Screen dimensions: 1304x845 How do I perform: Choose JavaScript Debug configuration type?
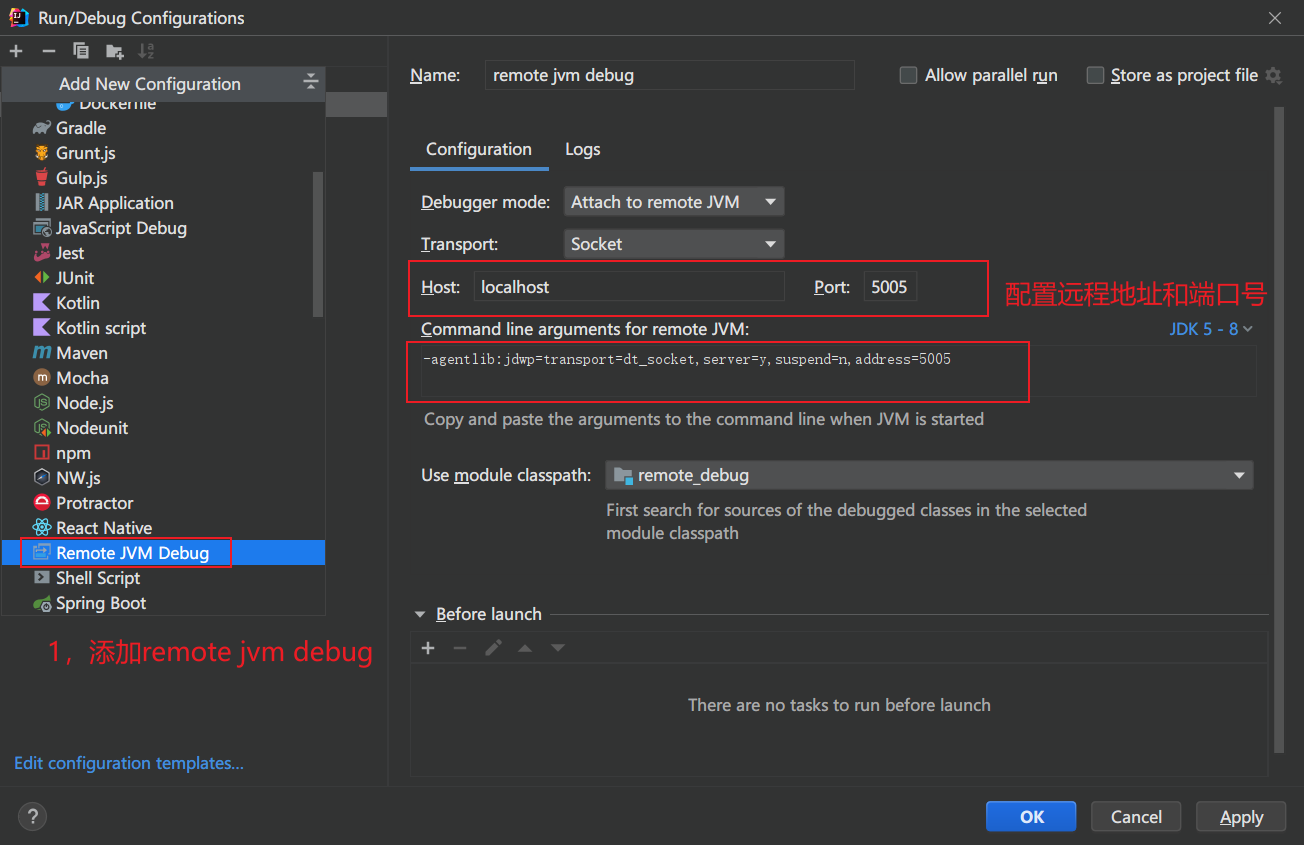pyautogui.click(x=163, y=228)
